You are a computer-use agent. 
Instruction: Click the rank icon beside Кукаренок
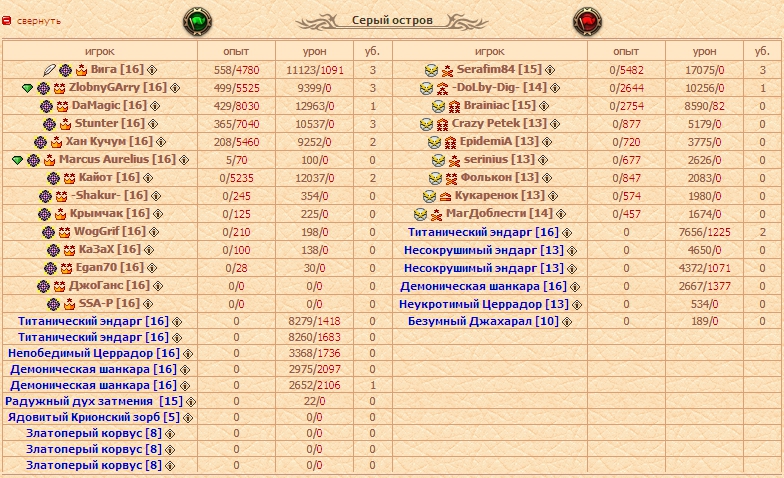click(x=445, y=196)
